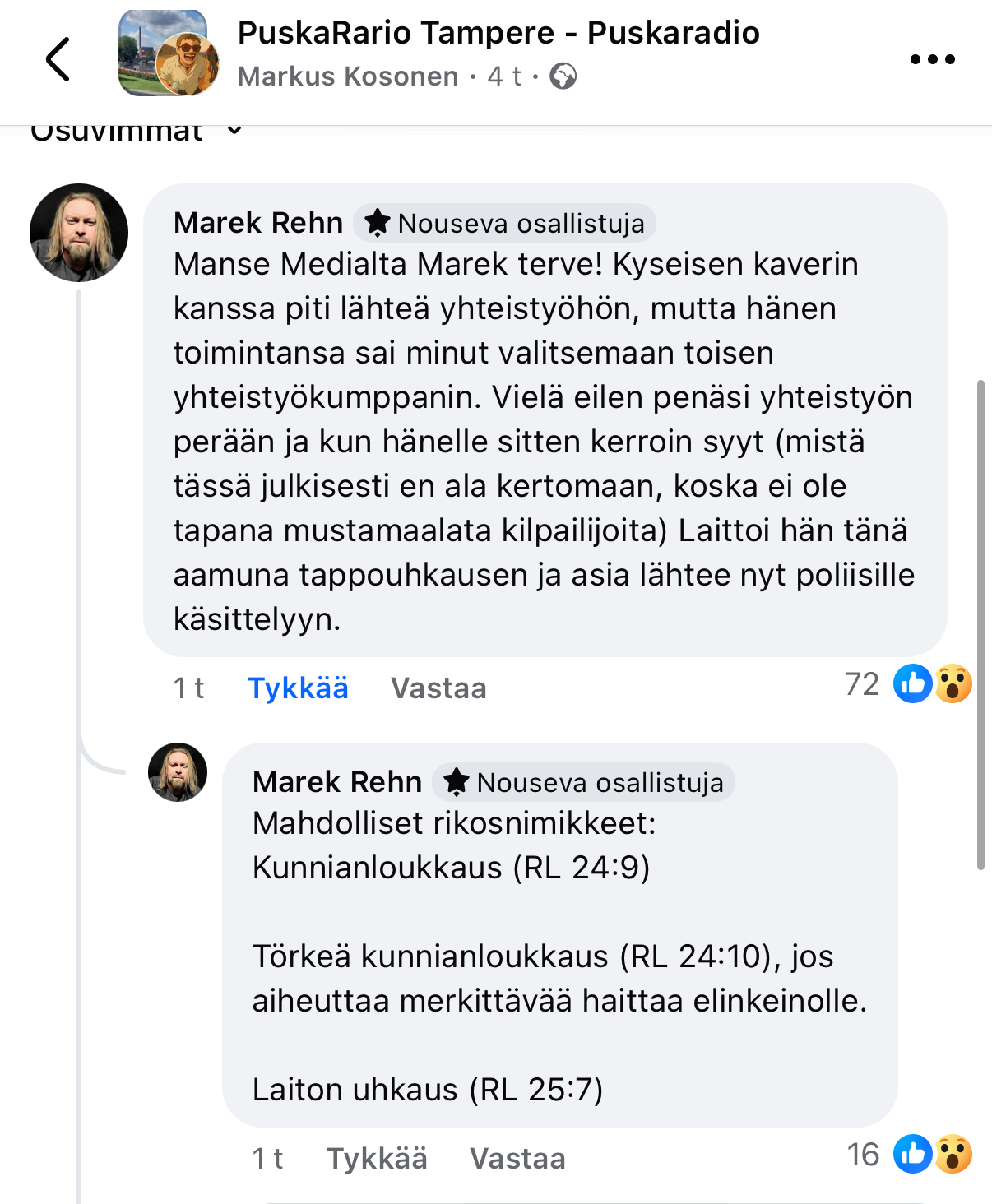
Task: Open the PuskaRario Tampere group avatar
Action: pyautogui.click(x=169, y=53)
